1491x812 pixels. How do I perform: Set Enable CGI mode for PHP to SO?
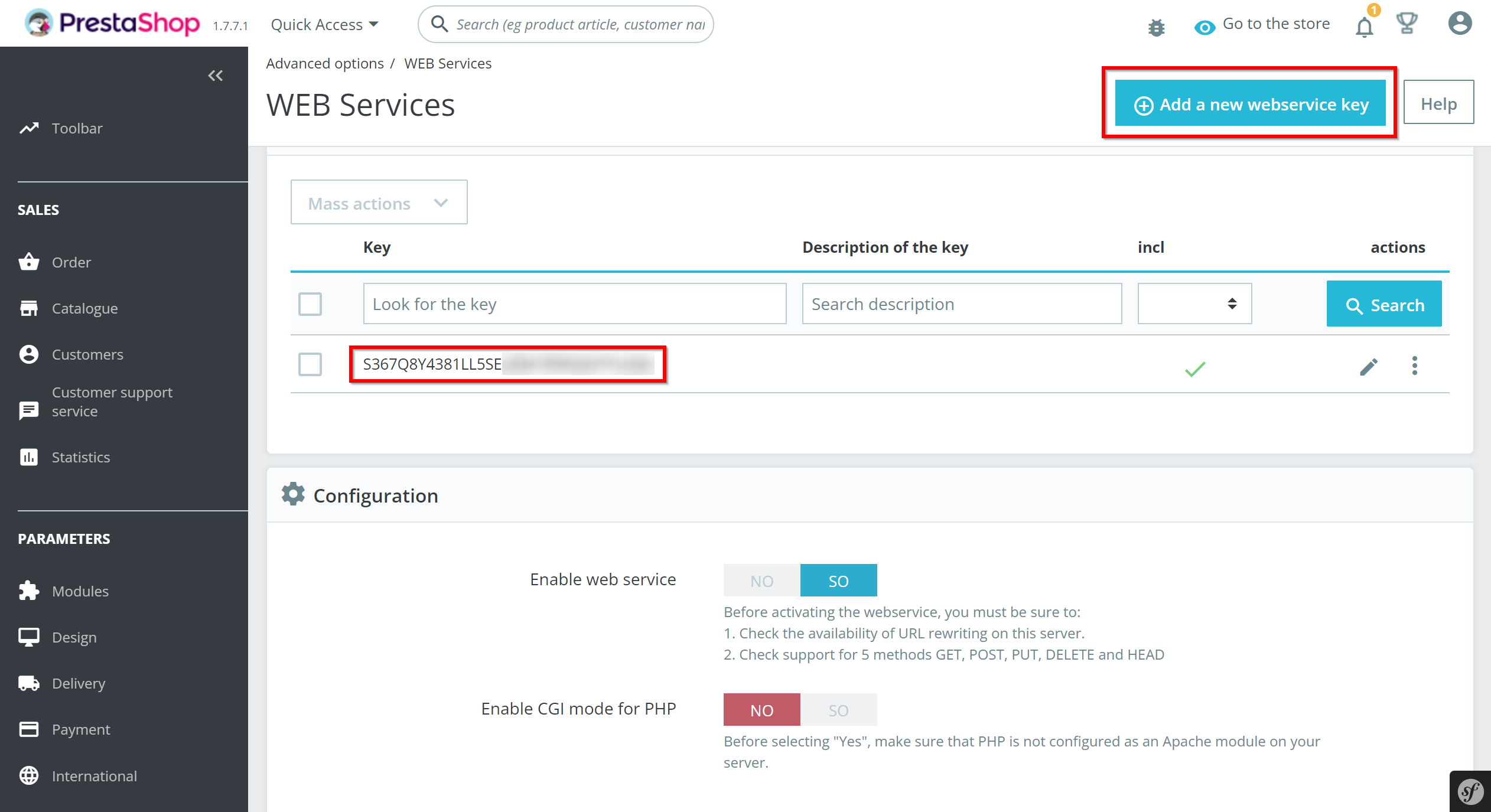pyautogui.click(x=838, y=710)
